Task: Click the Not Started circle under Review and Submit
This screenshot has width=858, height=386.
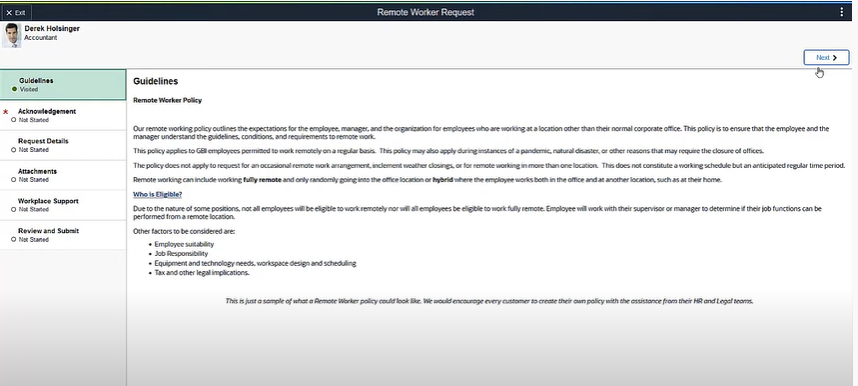Action: coord(14,239)
